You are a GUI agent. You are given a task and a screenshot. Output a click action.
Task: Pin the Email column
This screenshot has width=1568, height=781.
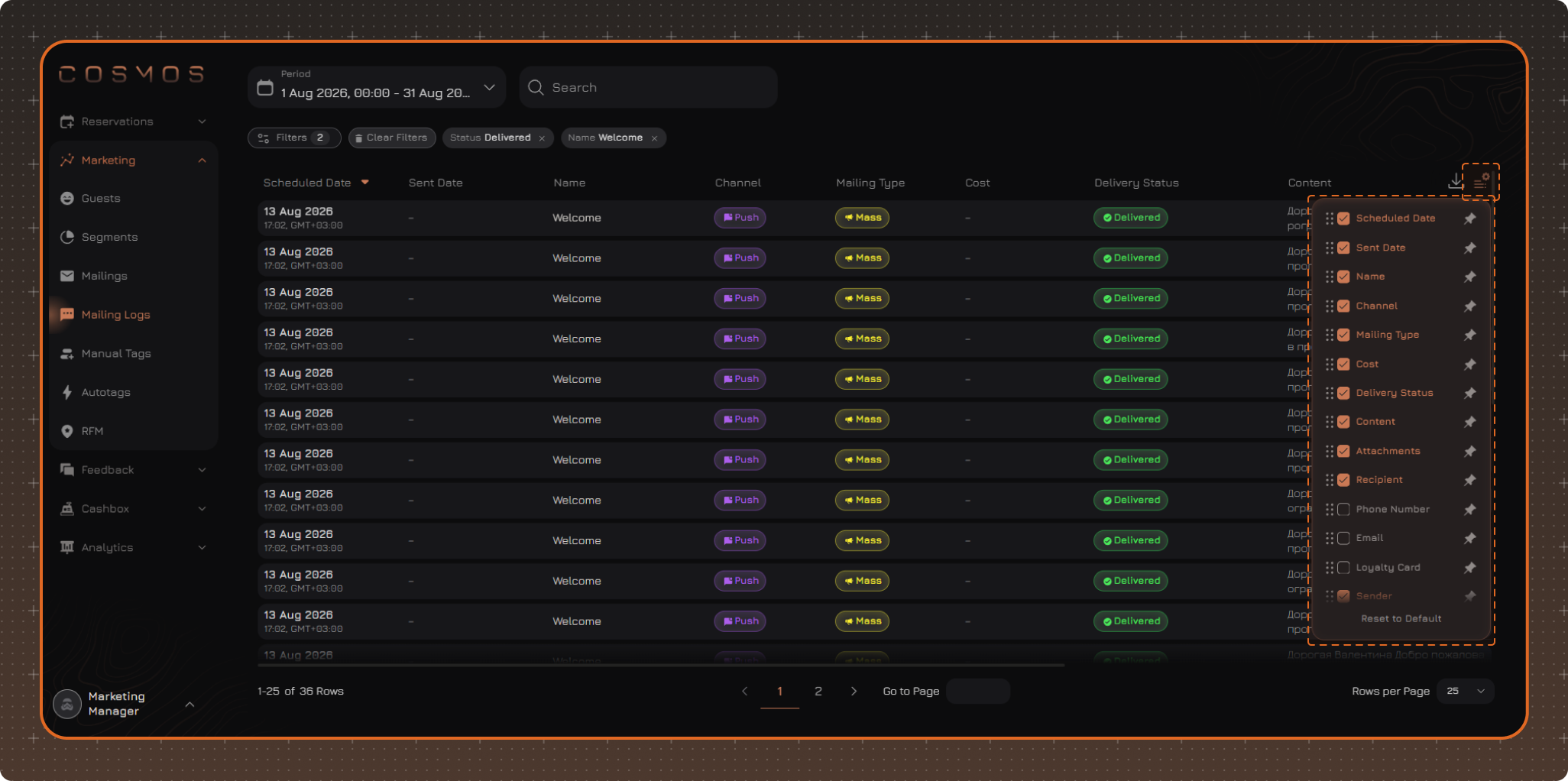tap(1469, 538)
